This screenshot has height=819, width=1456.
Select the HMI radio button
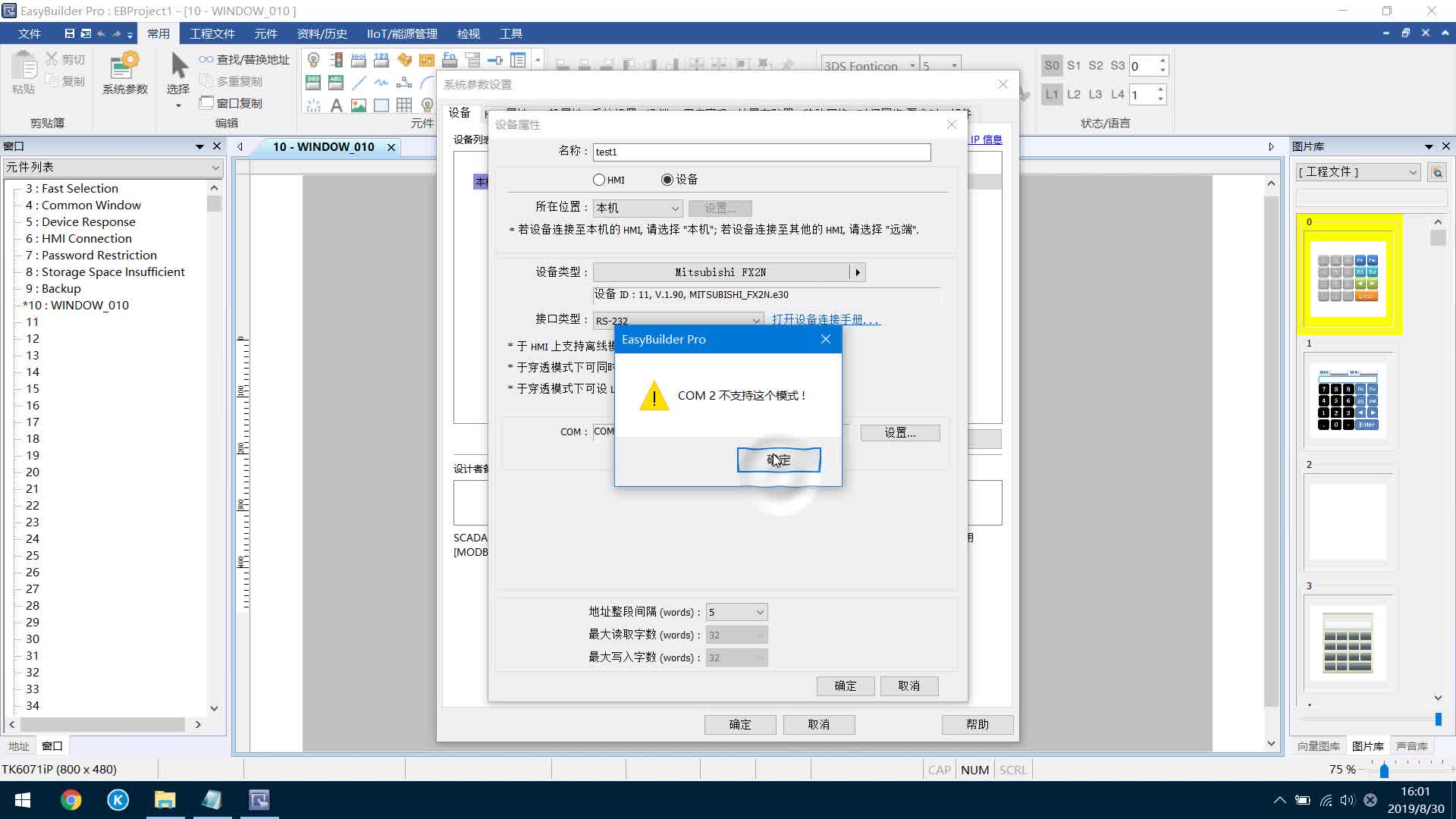599,180
